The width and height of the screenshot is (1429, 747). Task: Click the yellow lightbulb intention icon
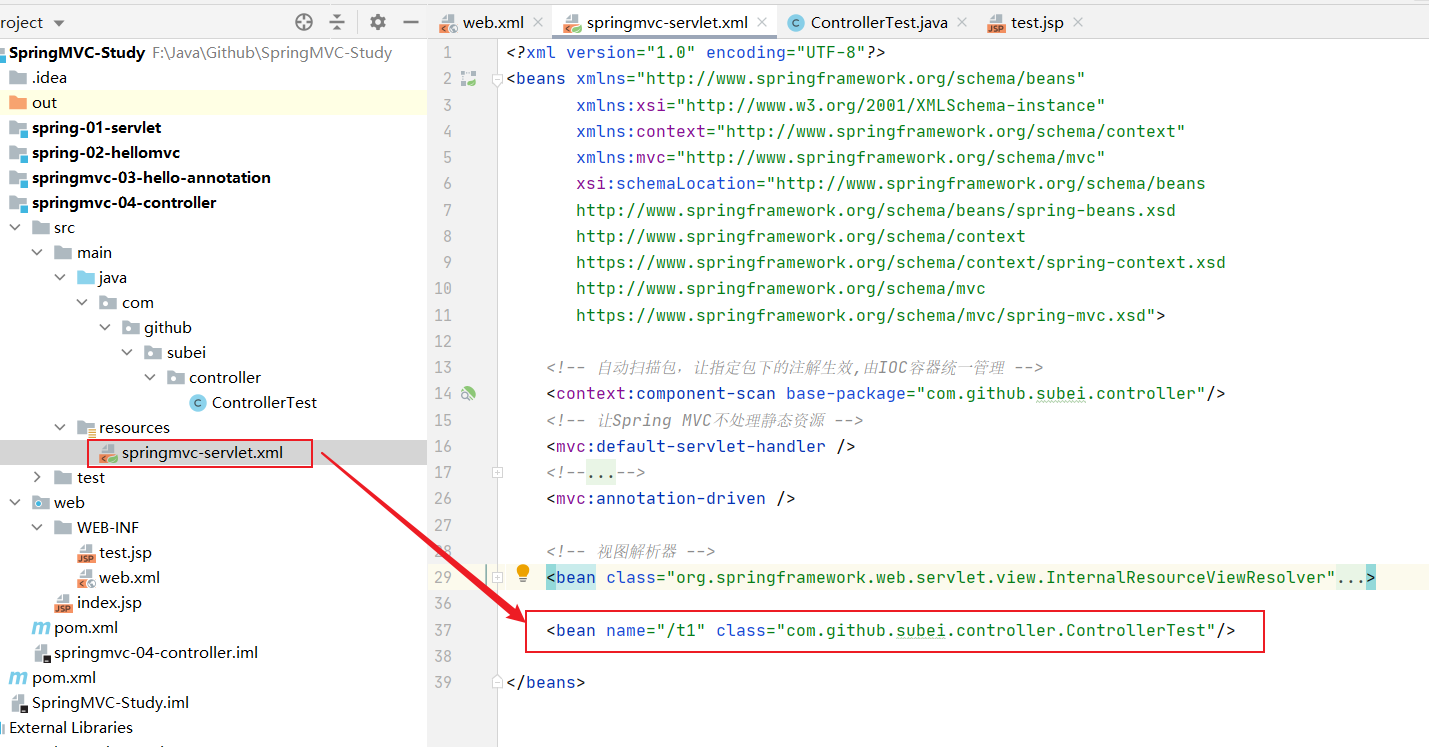pyautogui.click(x=522, y=573)
